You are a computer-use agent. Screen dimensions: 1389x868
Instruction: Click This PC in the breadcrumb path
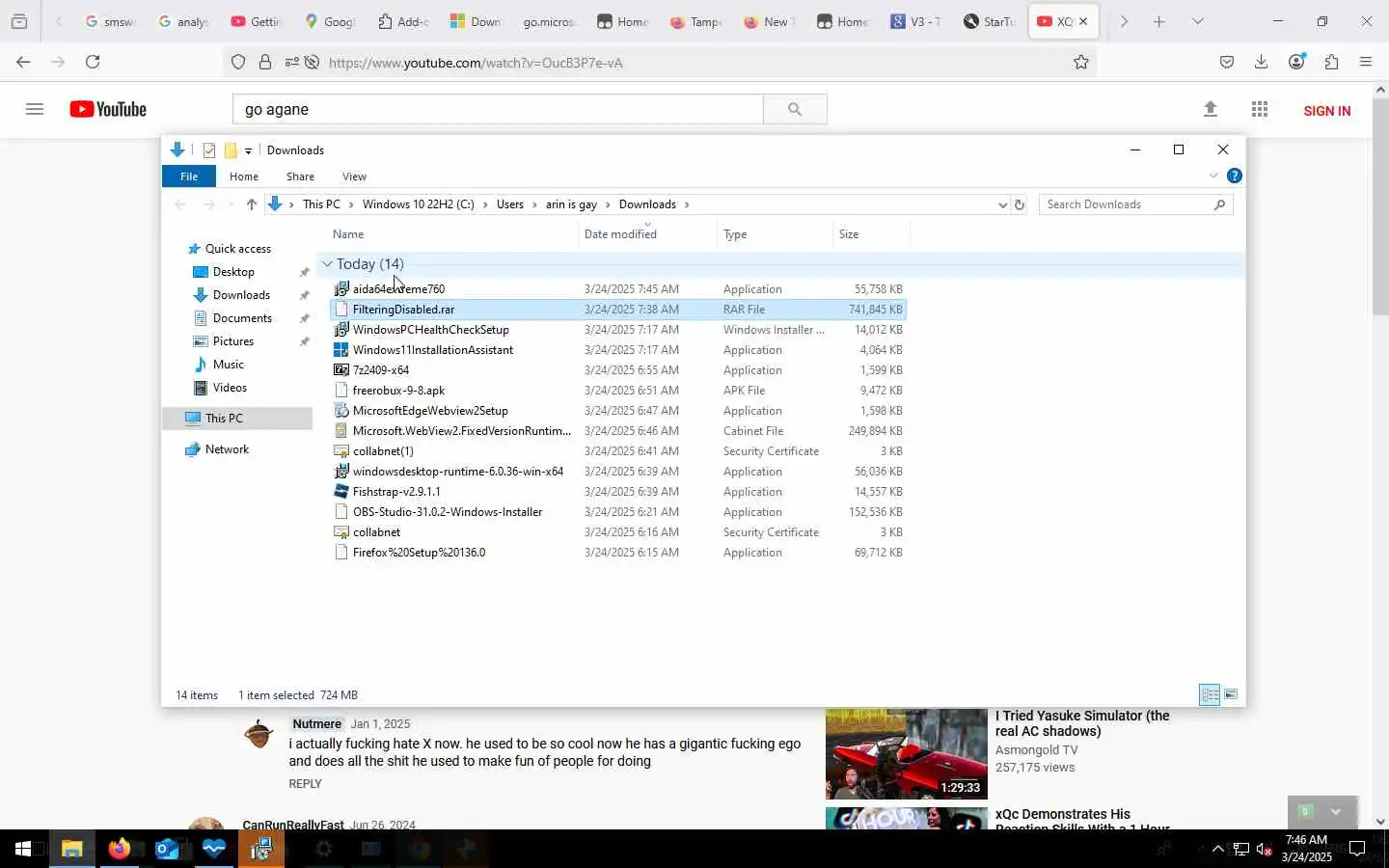321,204
